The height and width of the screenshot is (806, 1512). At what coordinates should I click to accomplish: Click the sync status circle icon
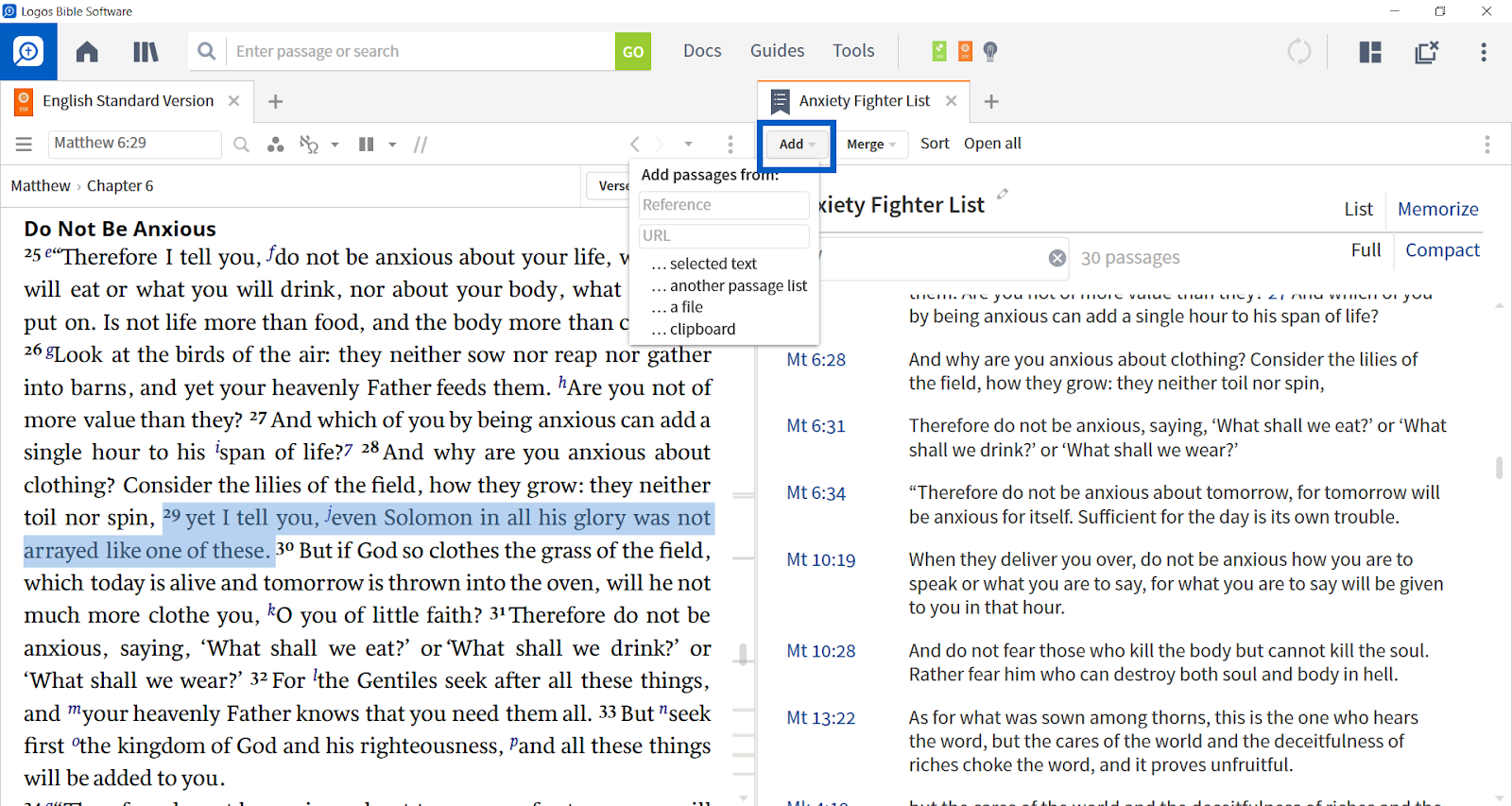(1299, 51)
